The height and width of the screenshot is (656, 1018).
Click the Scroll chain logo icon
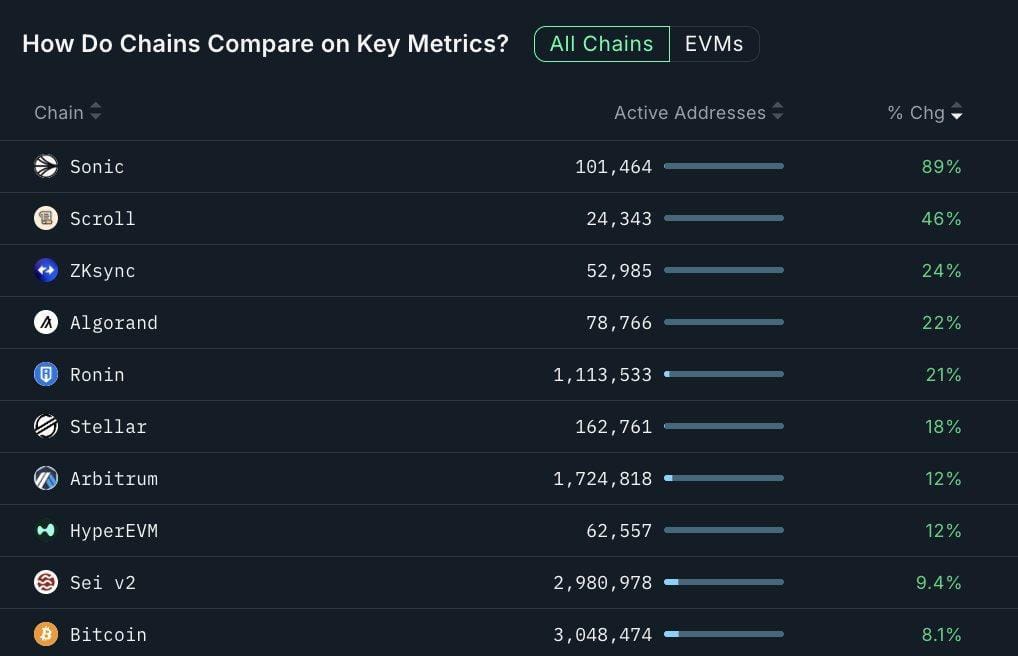pos(46,219)
